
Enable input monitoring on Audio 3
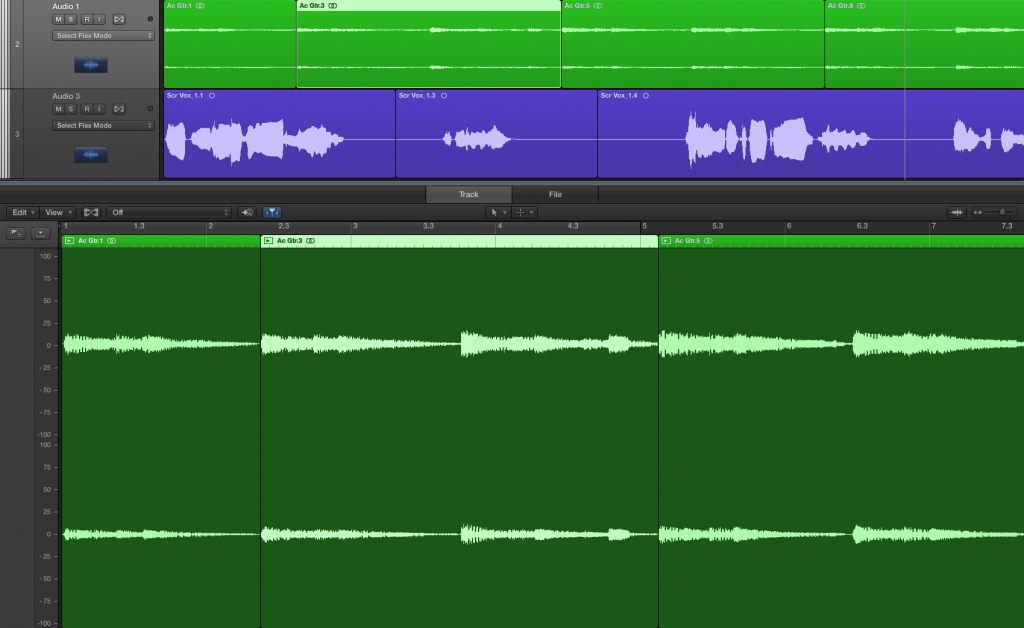point(99,109)
